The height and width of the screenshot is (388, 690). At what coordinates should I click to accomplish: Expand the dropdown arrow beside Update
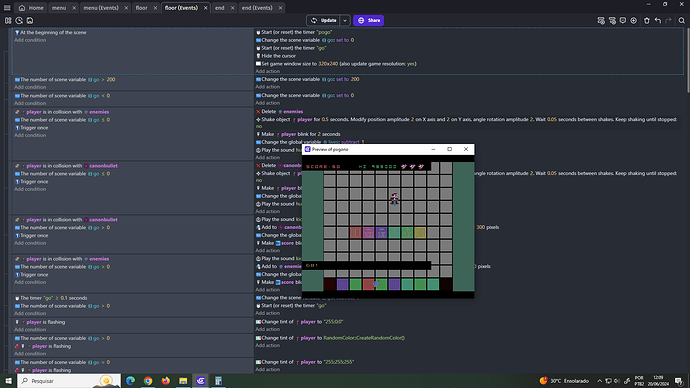(345, 20)
